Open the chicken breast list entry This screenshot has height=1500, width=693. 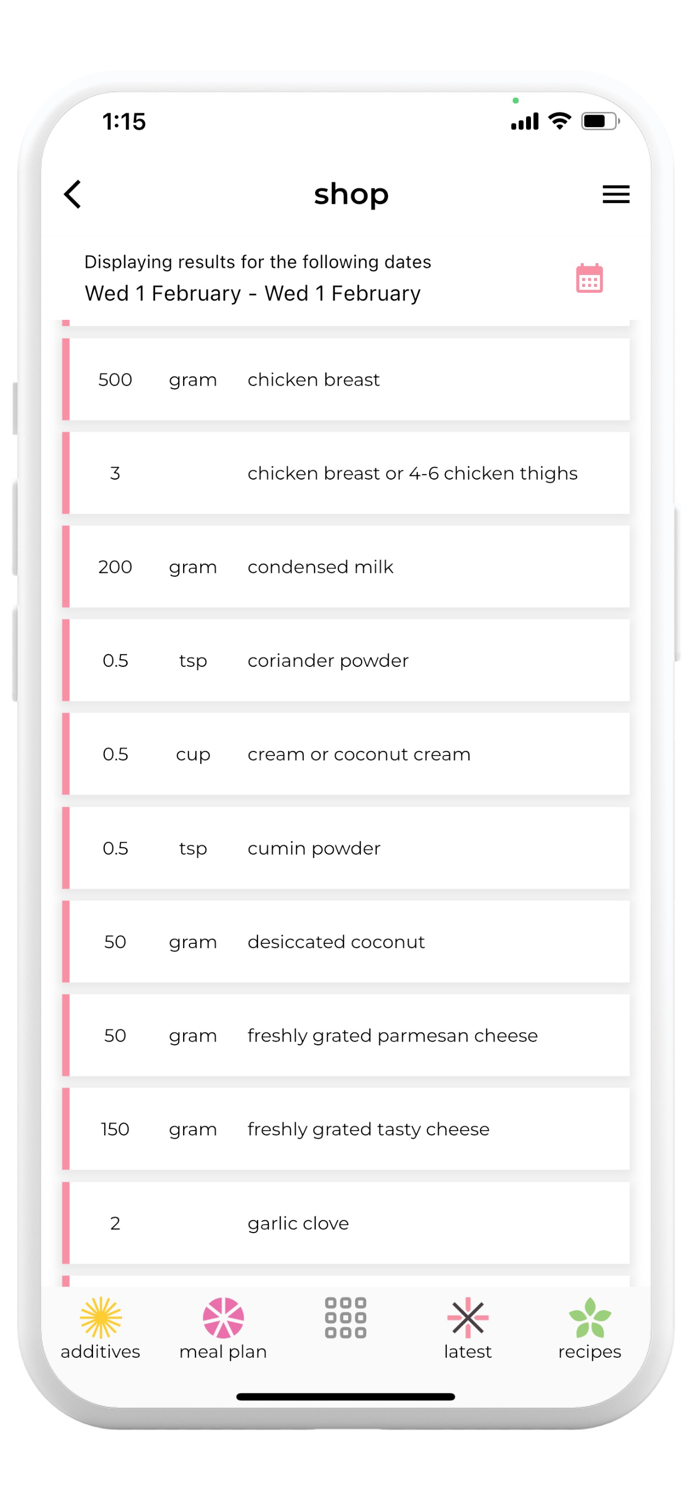(x=346, y=379)
